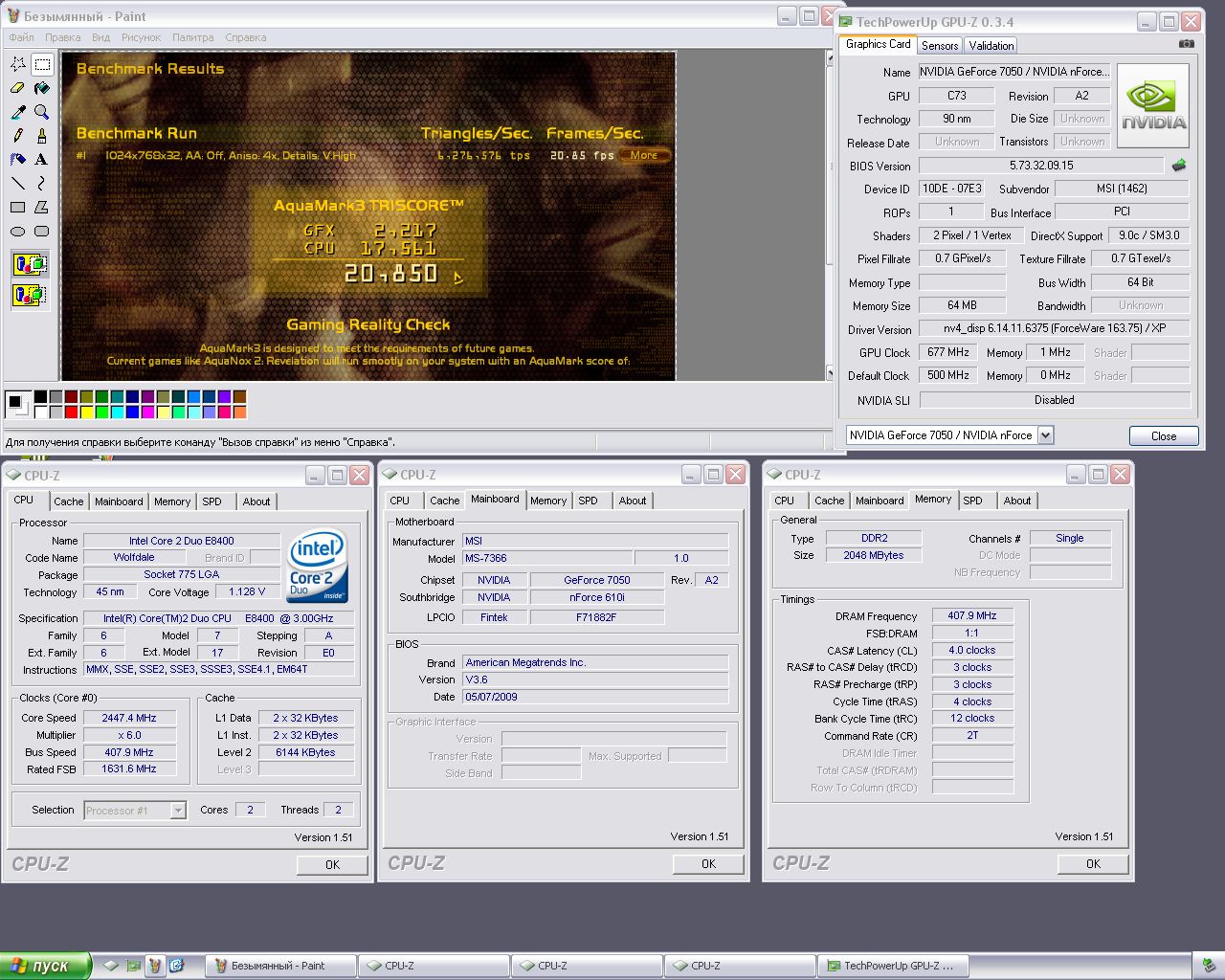Image resolution: width=1225 pixels, height=980 pixels.
Task: Switch to the Sensors tab in GPU-Z
Action: (940, 45)
